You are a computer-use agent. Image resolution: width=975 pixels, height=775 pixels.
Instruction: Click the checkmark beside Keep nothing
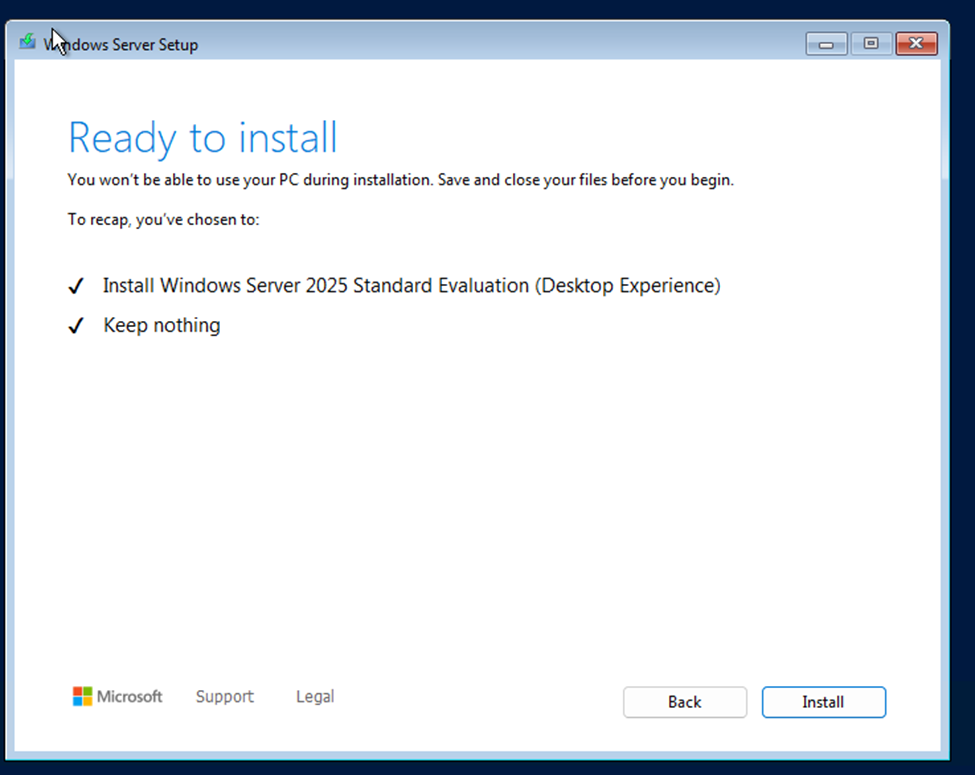[x=76, y=325]
